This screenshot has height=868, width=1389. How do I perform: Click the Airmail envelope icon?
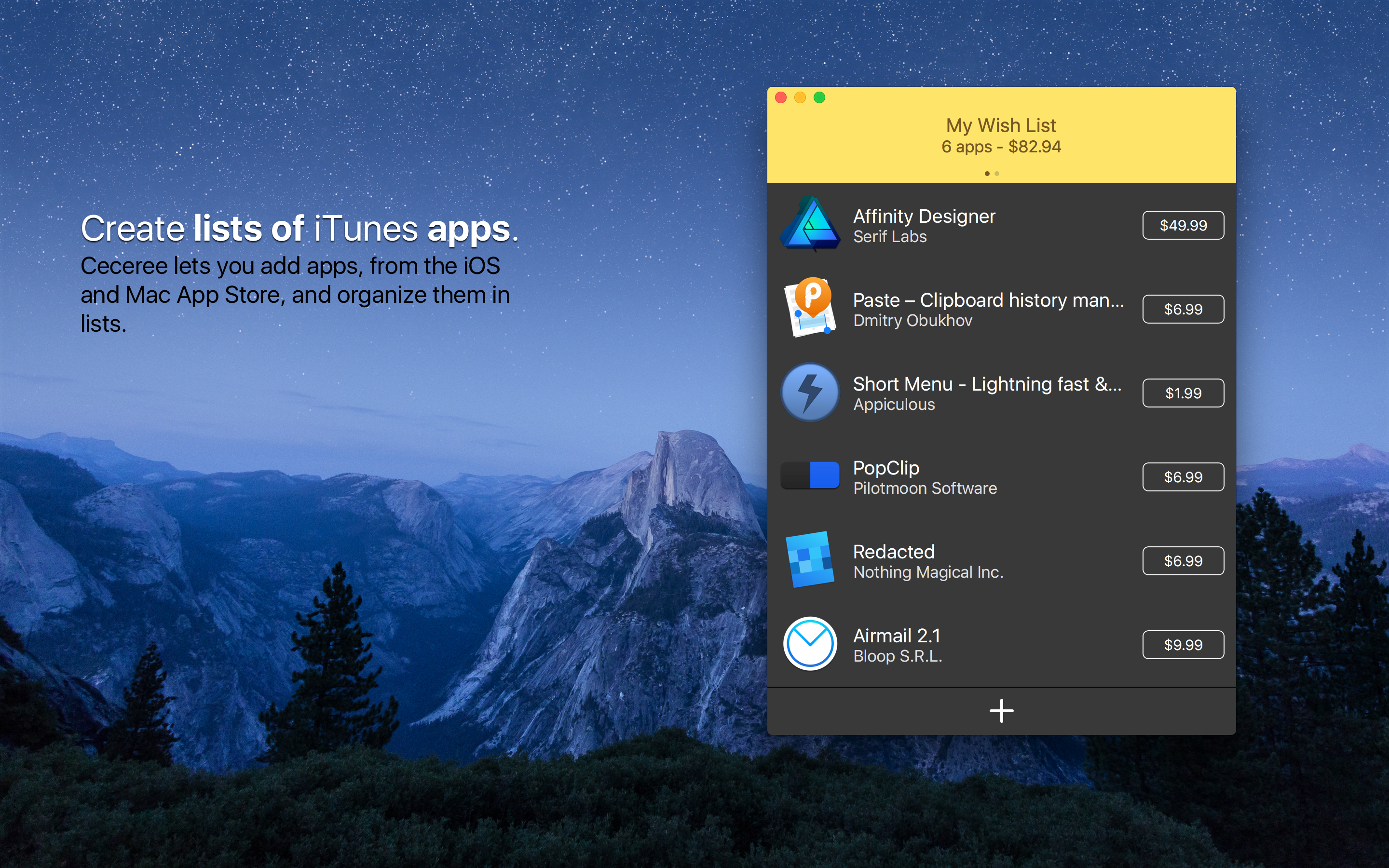click(810, 644)
